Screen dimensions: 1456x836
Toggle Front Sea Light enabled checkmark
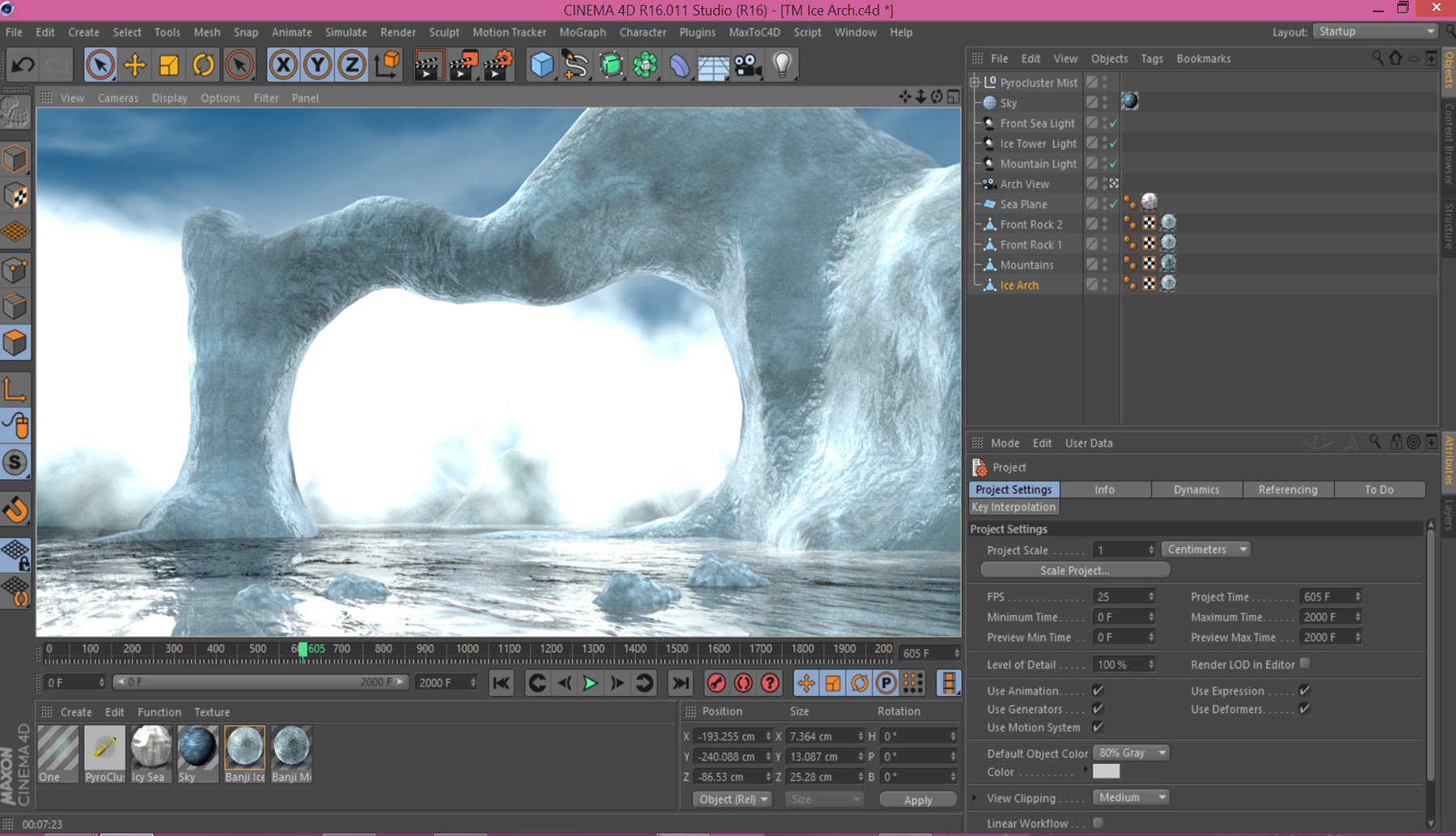(1114, 123)
